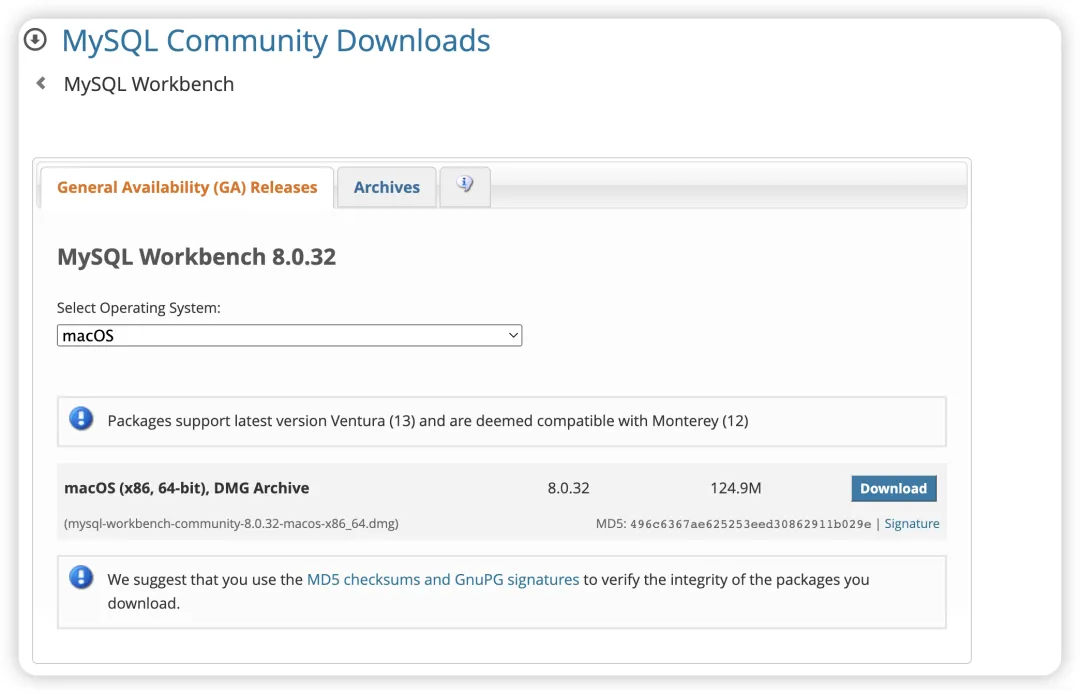
Task: Go back using the left chevron arrow
Action: pyautogui.click(x=41, y=83)
